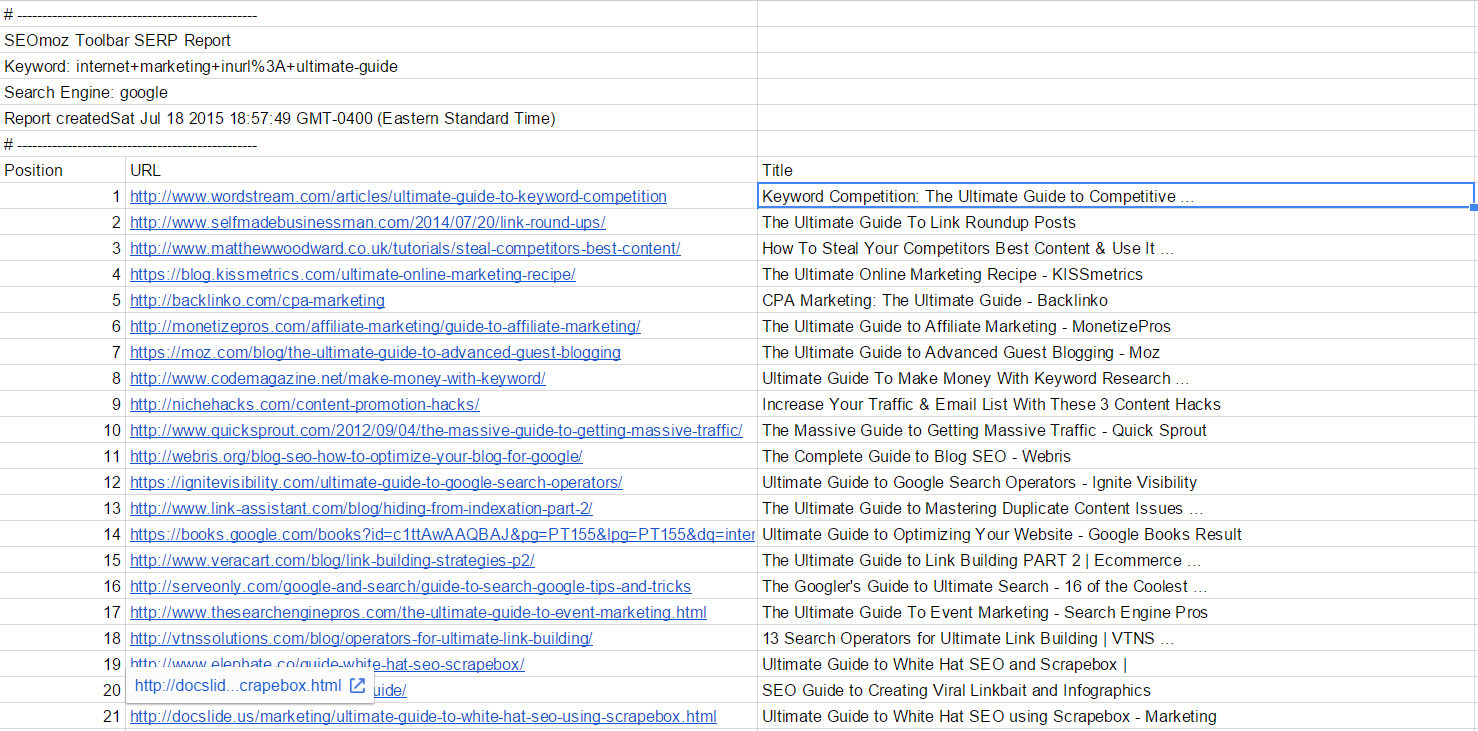
Task: Select title 'The Googler's Guide to Ultimate Search'
Action: click(x=1117, y=586)
